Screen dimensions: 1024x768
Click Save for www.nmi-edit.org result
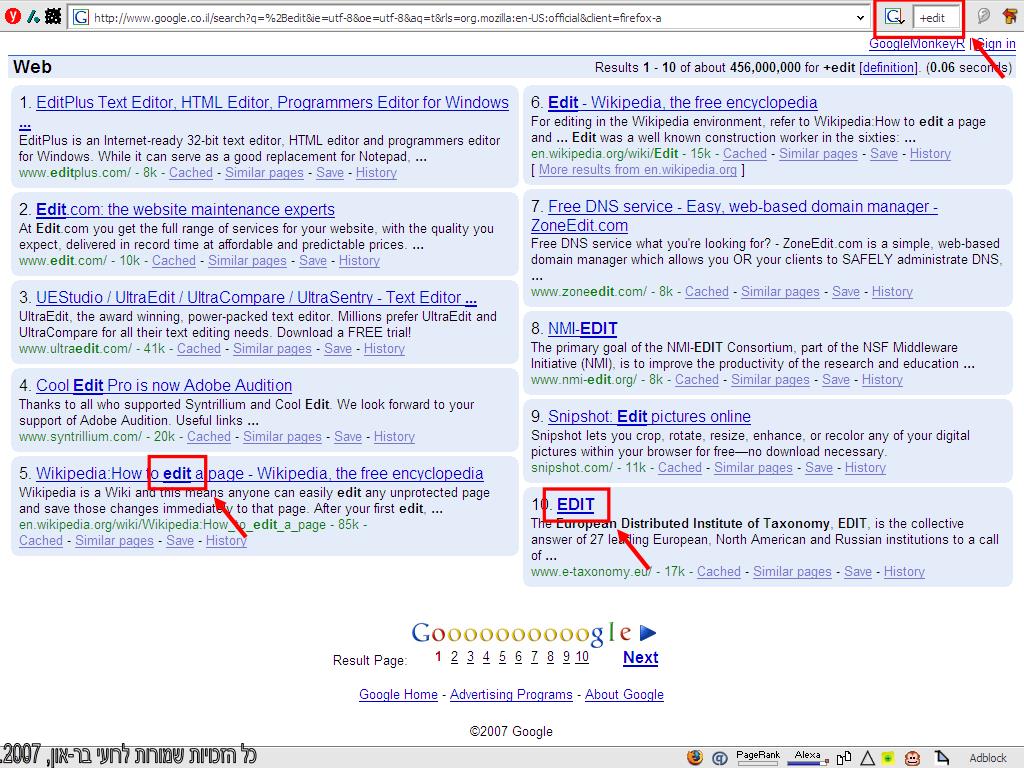(836, 380)
